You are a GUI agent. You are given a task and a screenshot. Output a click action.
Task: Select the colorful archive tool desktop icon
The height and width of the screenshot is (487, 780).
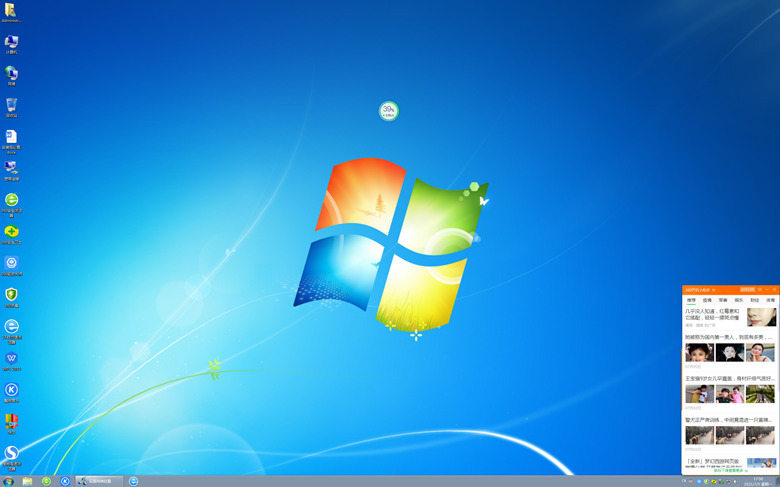pyautogui.click(x=11, y=424)
